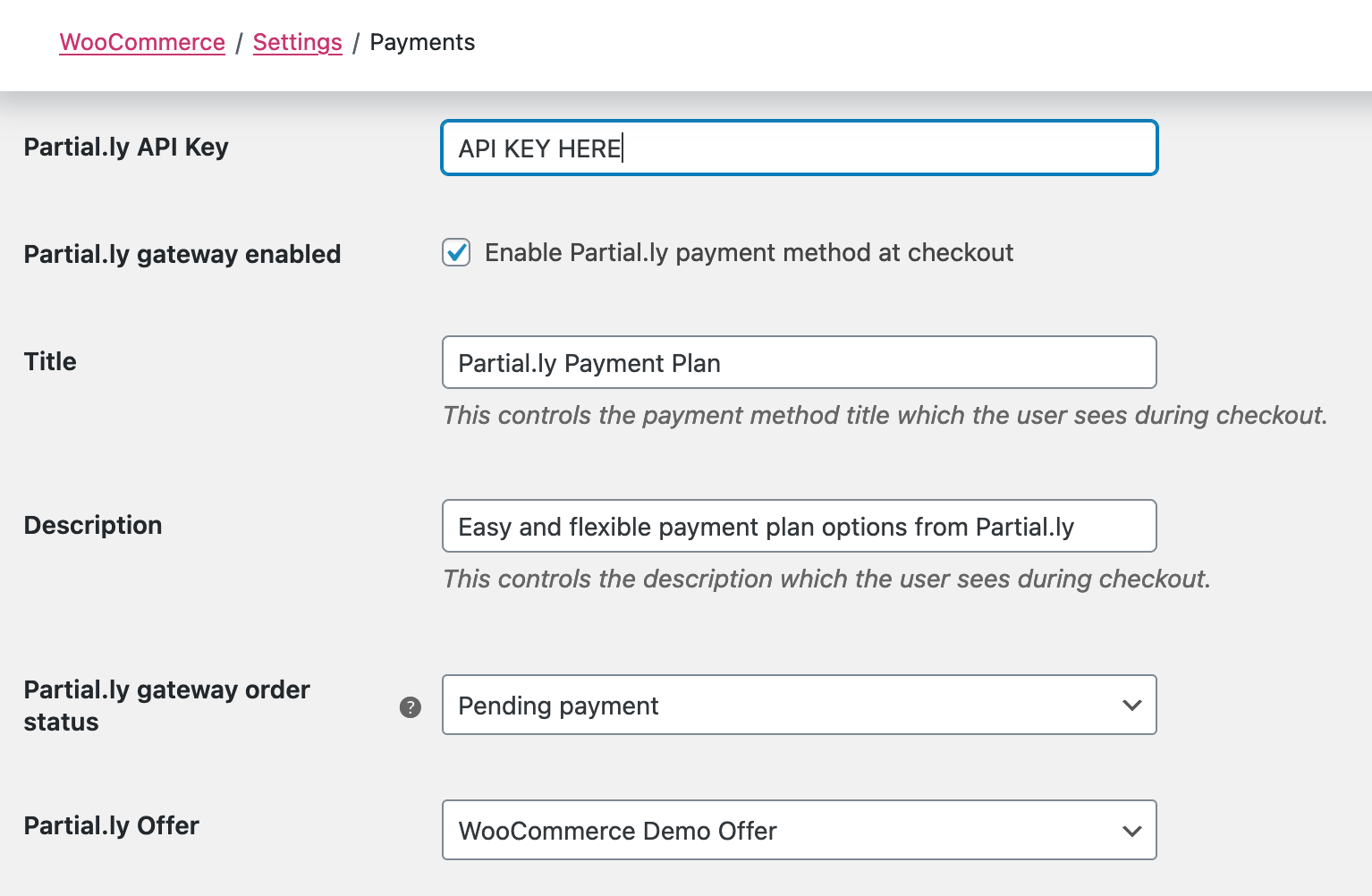Screen dimensions: 1372x896
Task: Click the 'Partial.ly Offer' label
Action: tap(112, 825)
